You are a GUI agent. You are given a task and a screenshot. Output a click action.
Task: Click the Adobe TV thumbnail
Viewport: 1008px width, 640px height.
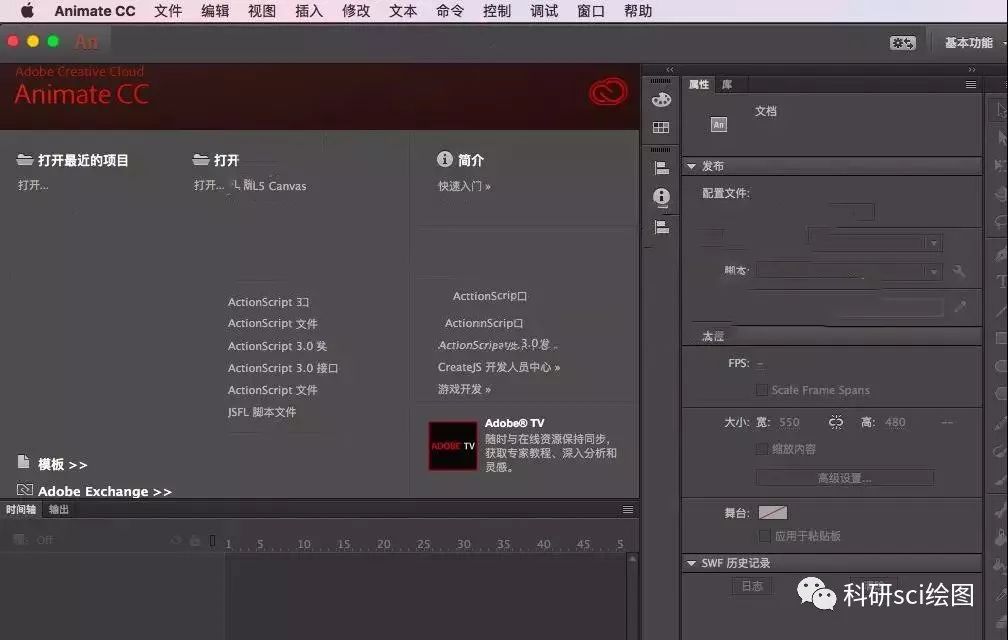click(x=453, y=445)
